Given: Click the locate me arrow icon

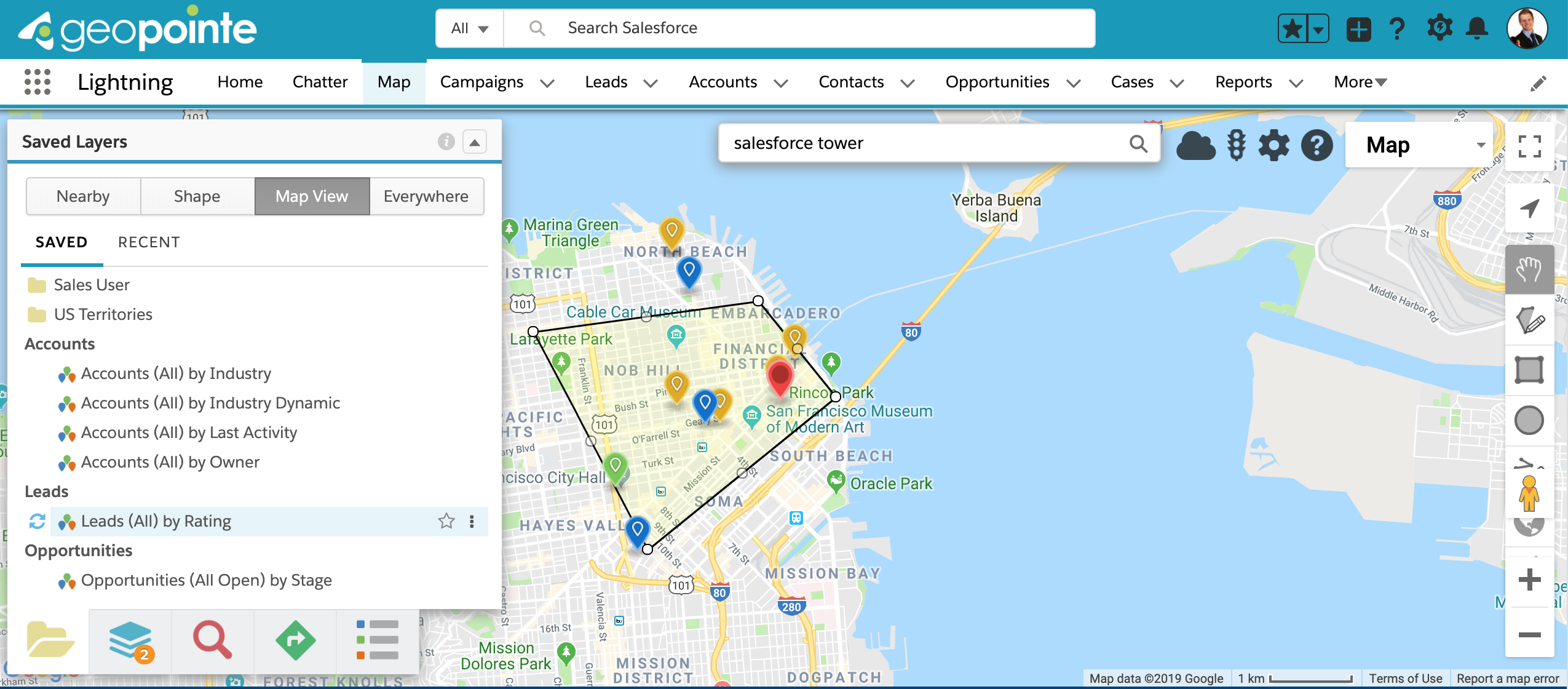Looking at the screenshot, I should 1529,209.
